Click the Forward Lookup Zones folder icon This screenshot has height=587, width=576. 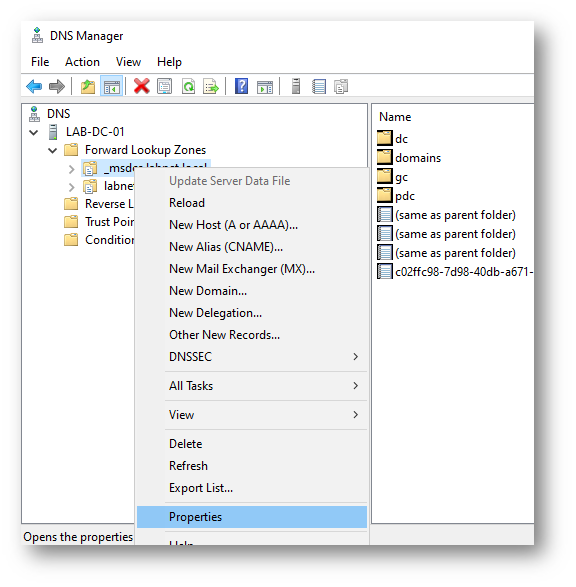[71, 150]
